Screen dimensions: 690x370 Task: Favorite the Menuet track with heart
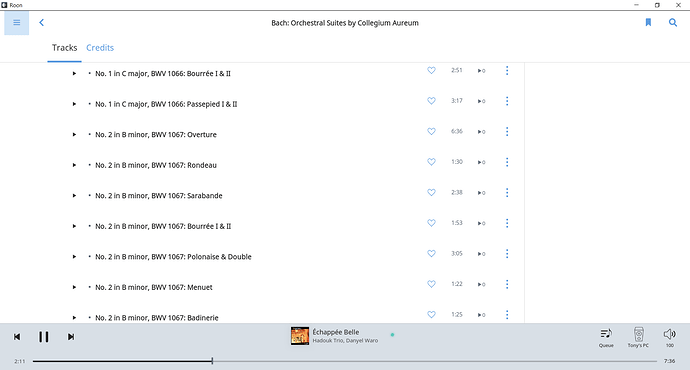[x=431, y=284]
